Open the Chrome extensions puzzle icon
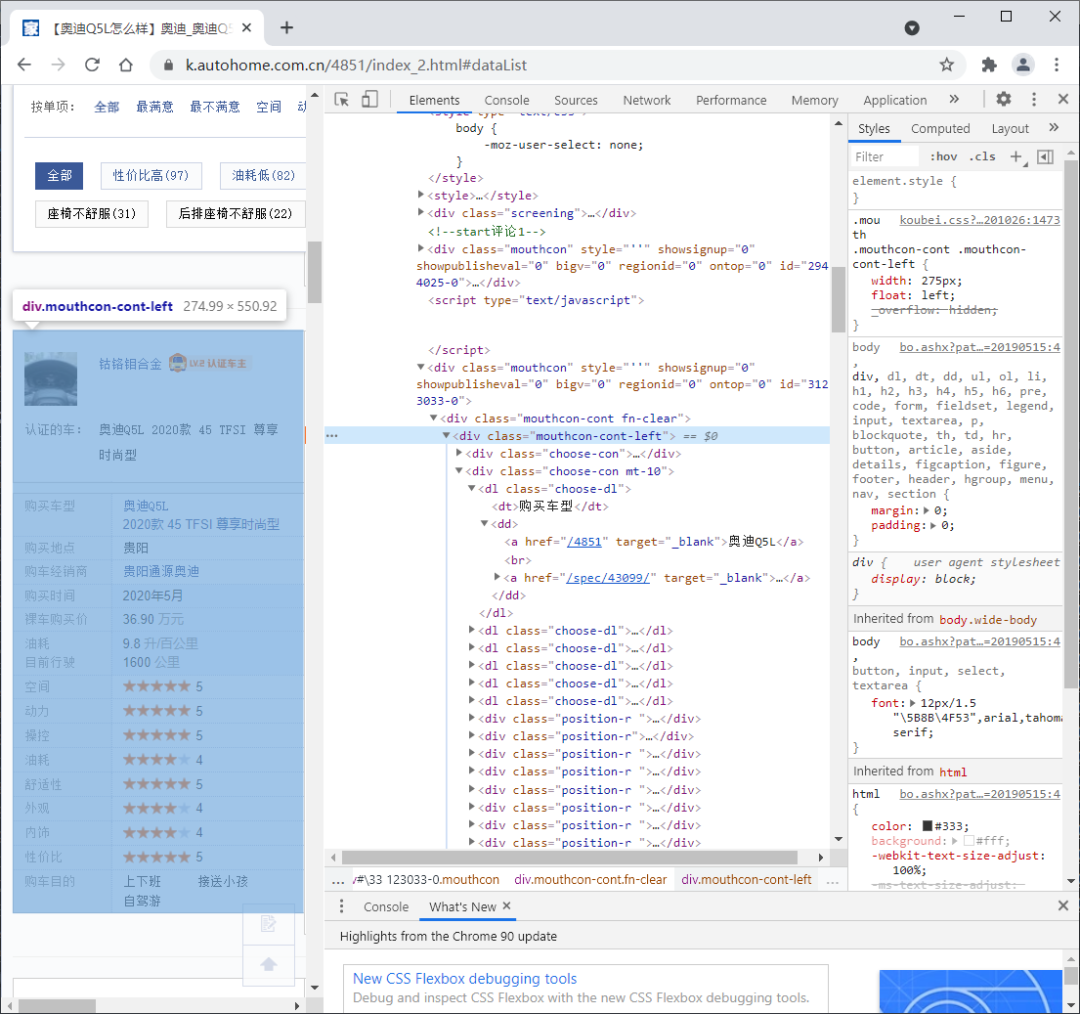 tap(989, 65)
